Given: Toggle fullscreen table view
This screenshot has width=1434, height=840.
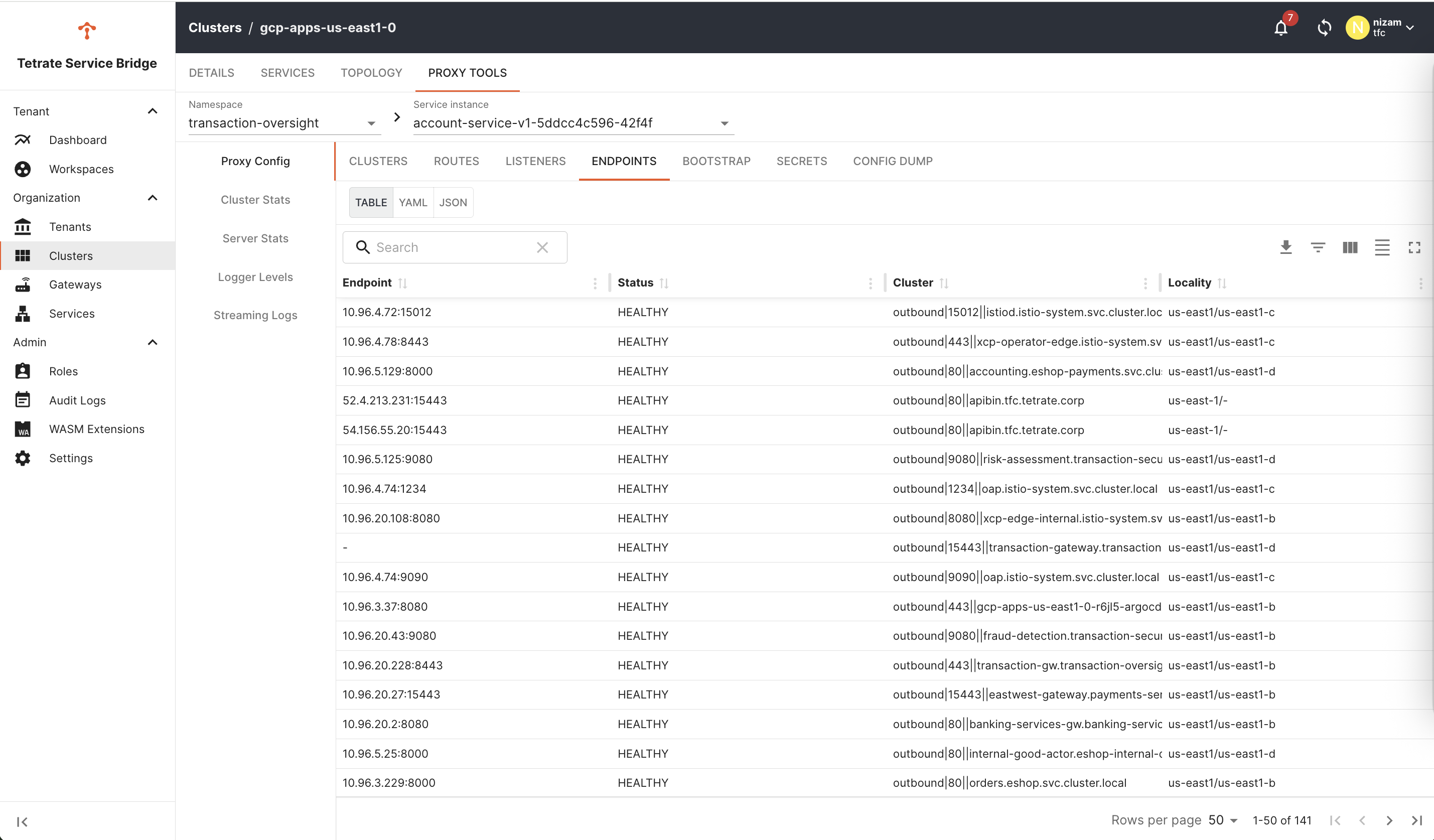Looking at the screenshot, I should coord(1414,247).
